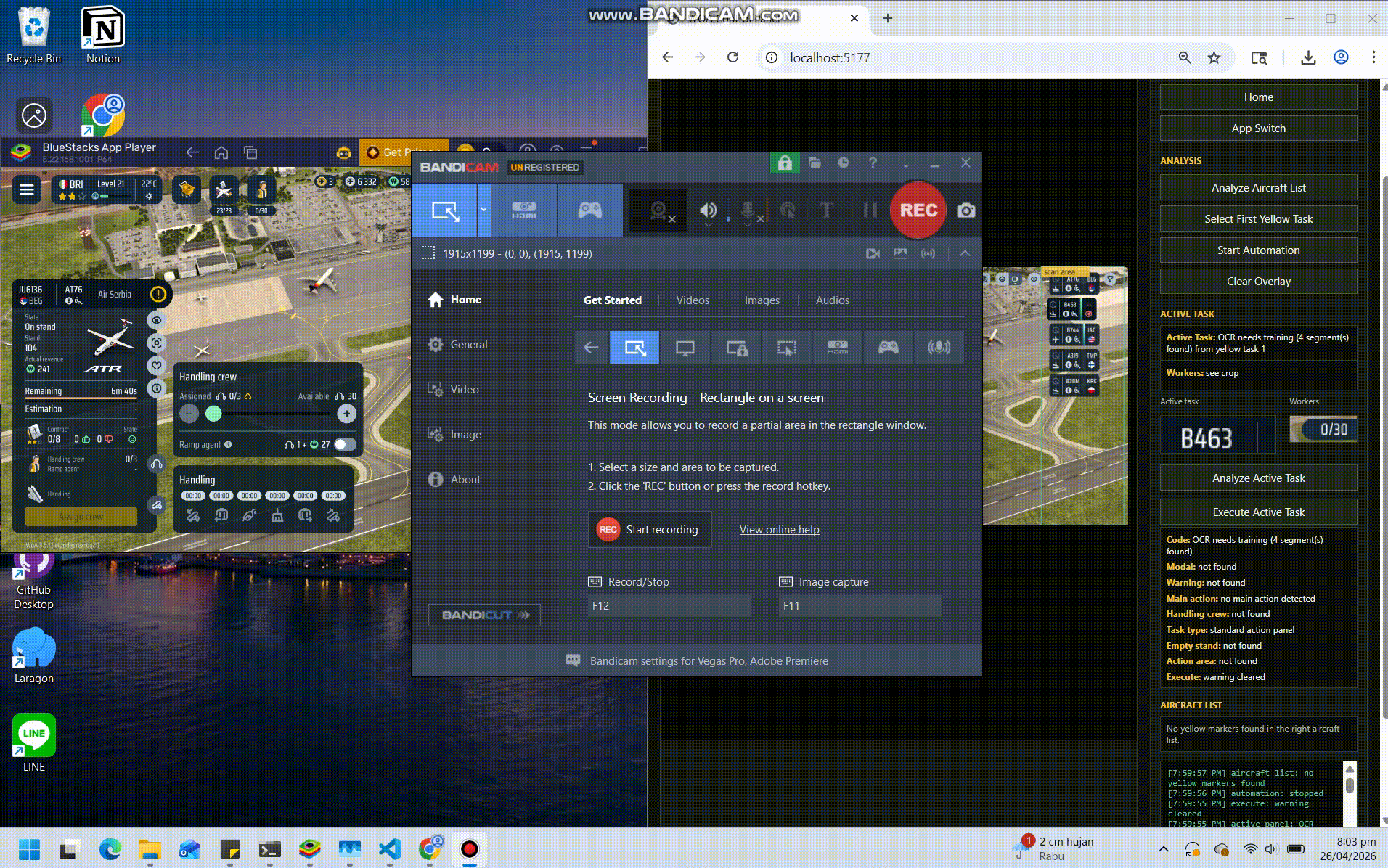The image size is (1388, 868).
Task: Open Video settings in Bandicam sidebar
Action: tap(454, 390)
